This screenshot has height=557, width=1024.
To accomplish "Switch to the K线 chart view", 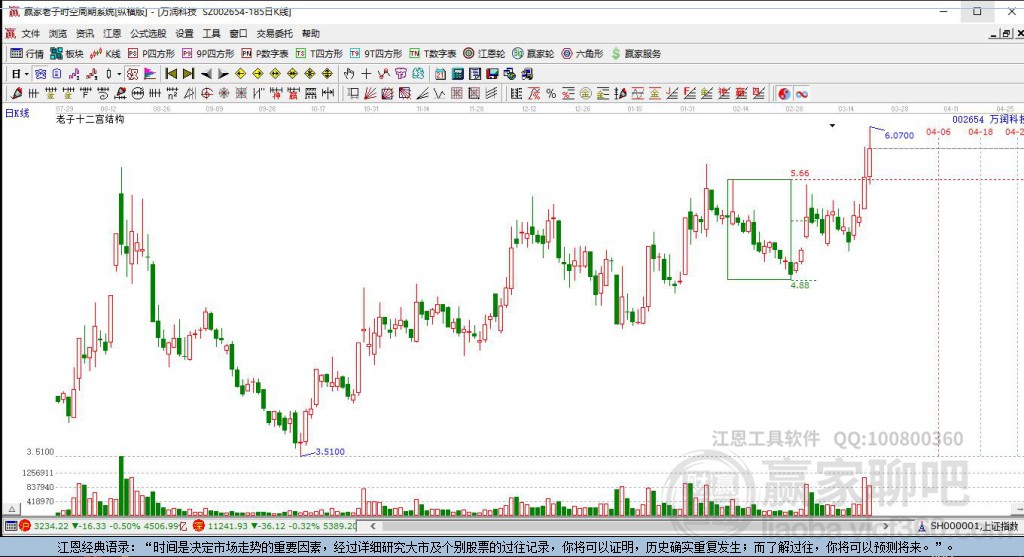I will click(x=105, y=54).
